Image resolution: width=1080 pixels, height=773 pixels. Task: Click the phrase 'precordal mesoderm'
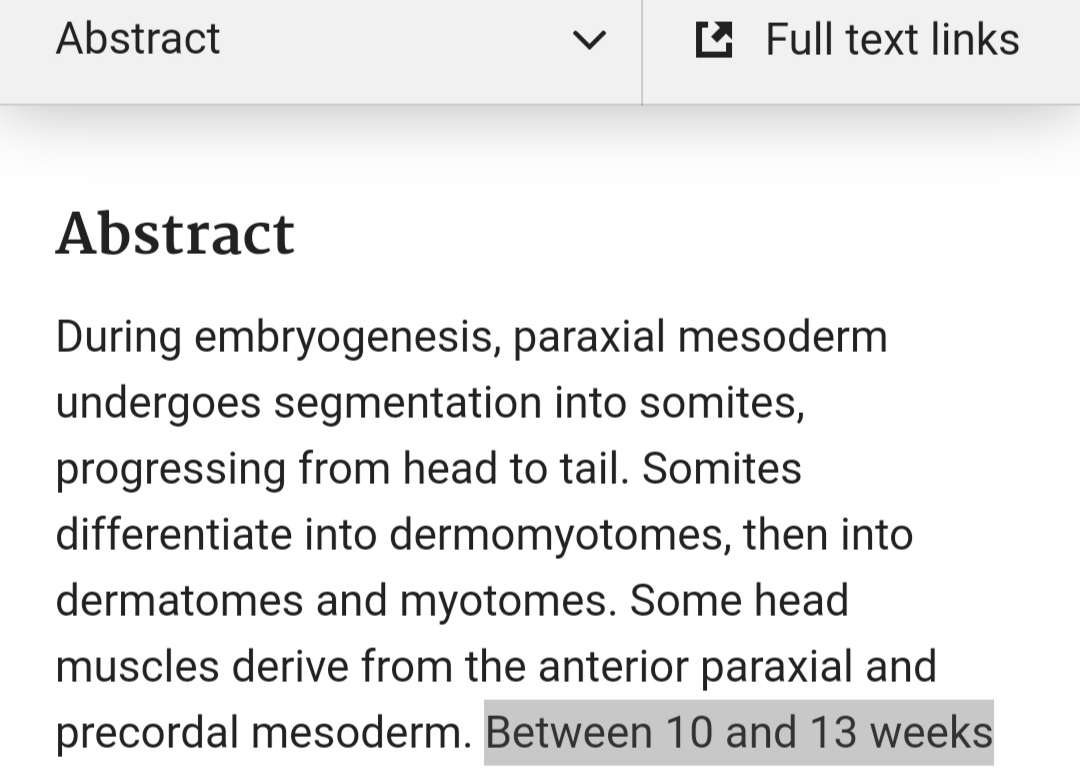(263, 733)
